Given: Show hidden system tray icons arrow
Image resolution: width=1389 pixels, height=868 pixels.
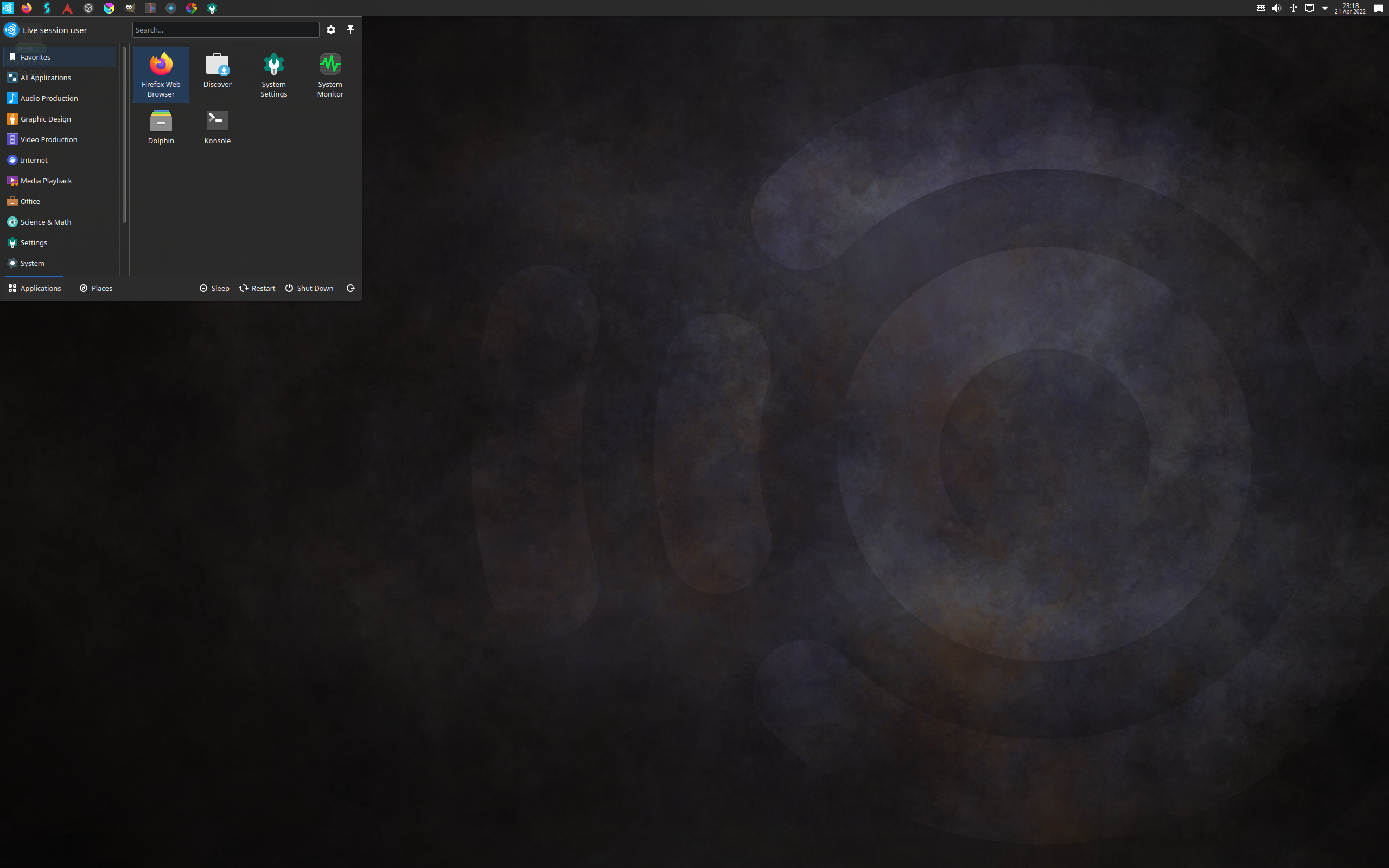Looking at the screenshot, I should (1326, 8).
